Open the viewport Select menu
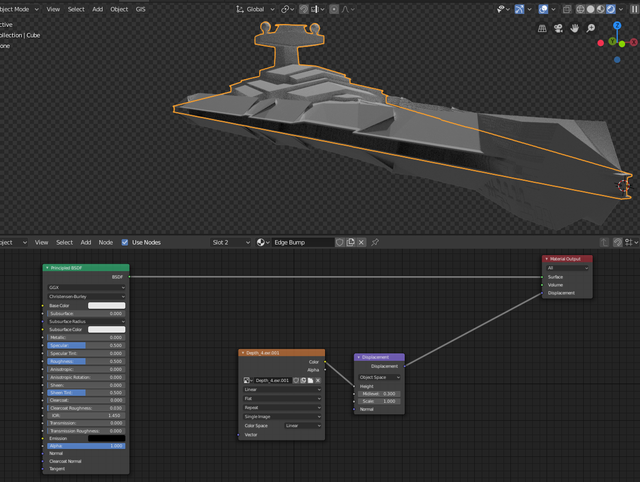Screen dimensions: 640x482 click(x=76, y=9)
